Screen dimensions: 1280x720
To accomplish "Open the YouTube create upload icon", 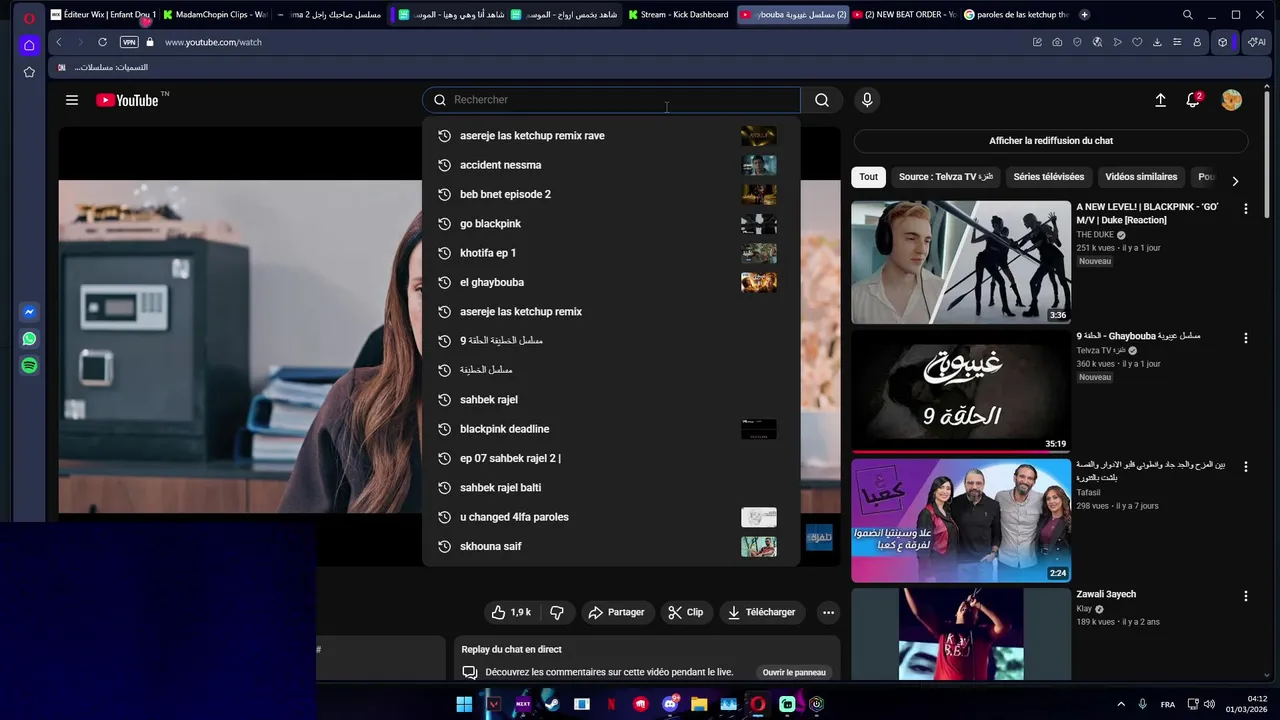I will click(x=1160, y=100).
